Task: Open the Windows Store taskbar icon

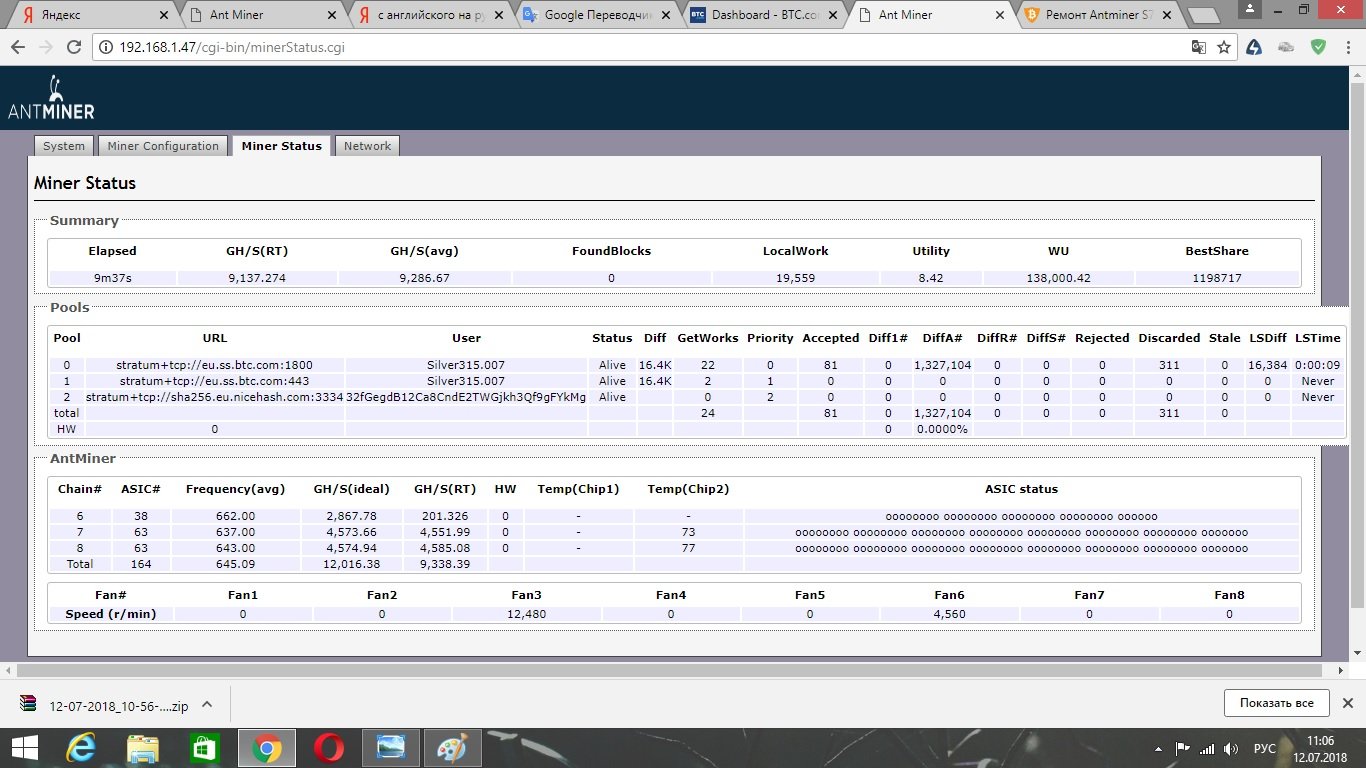Action: (x=204, y=747)
